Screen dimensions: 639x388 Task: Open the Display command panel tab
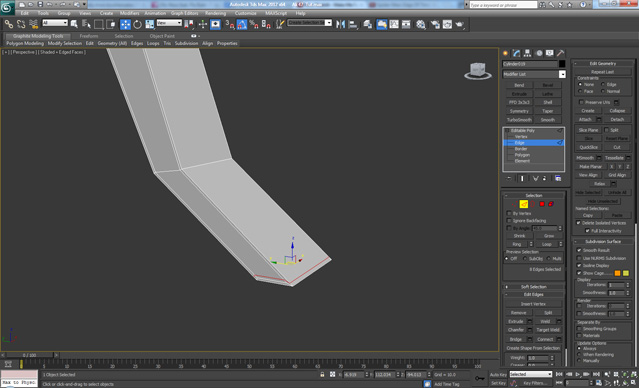(x=550, y=53)
